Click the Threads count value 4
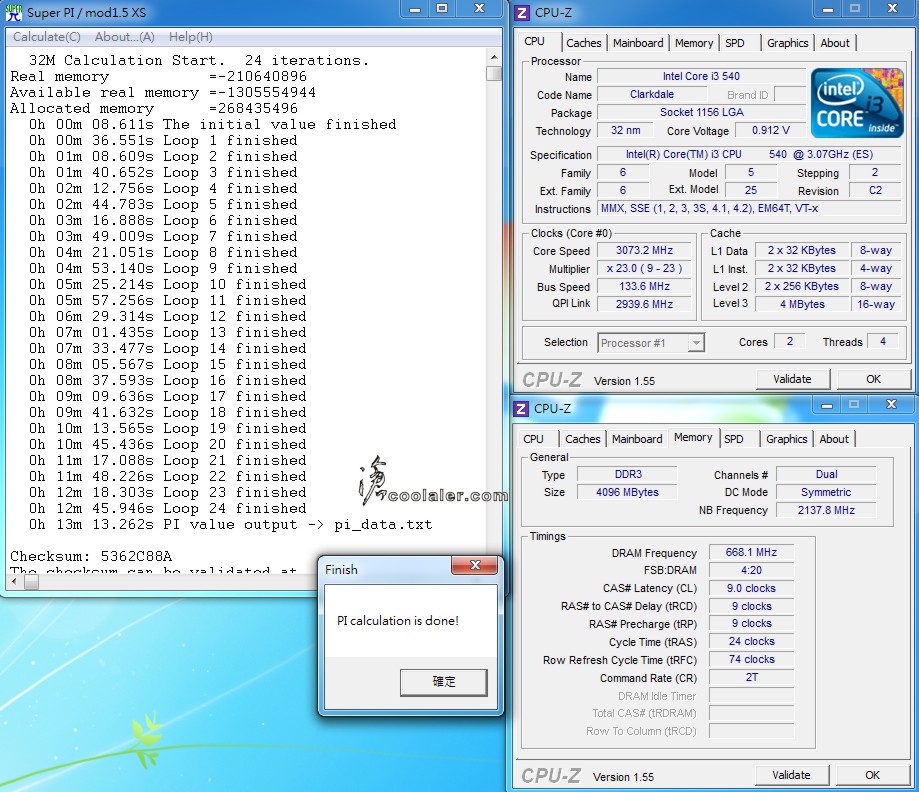 (x=883, y=342)
